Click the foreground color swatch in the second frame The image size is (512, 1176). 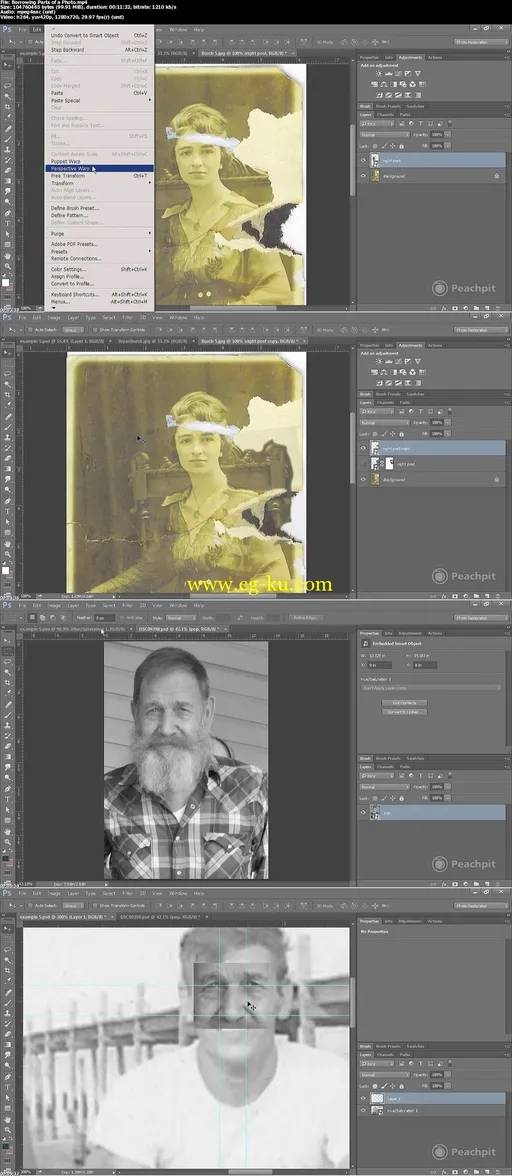6,570
